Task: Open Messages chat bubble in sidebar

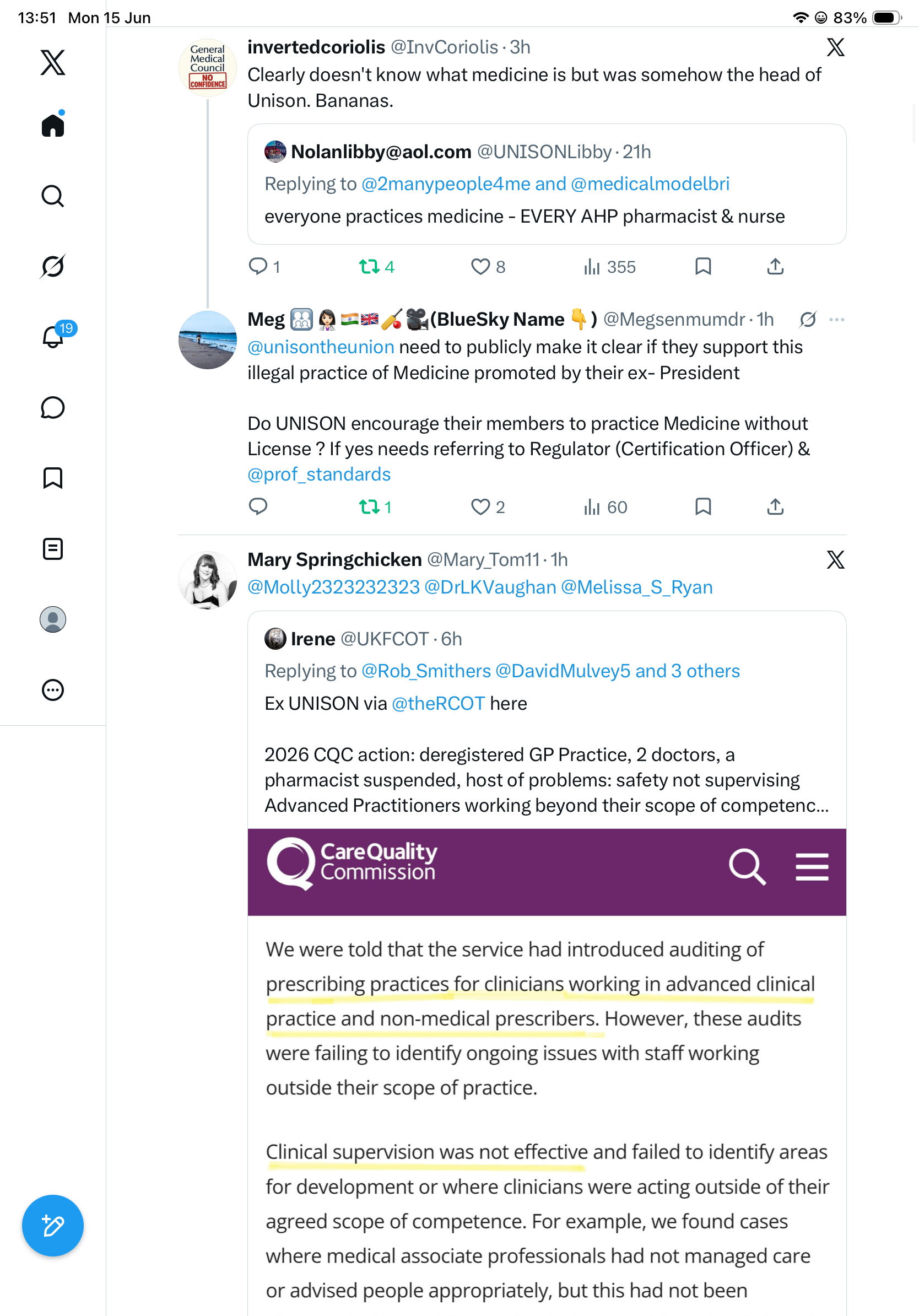Action: tap(53, 407)
